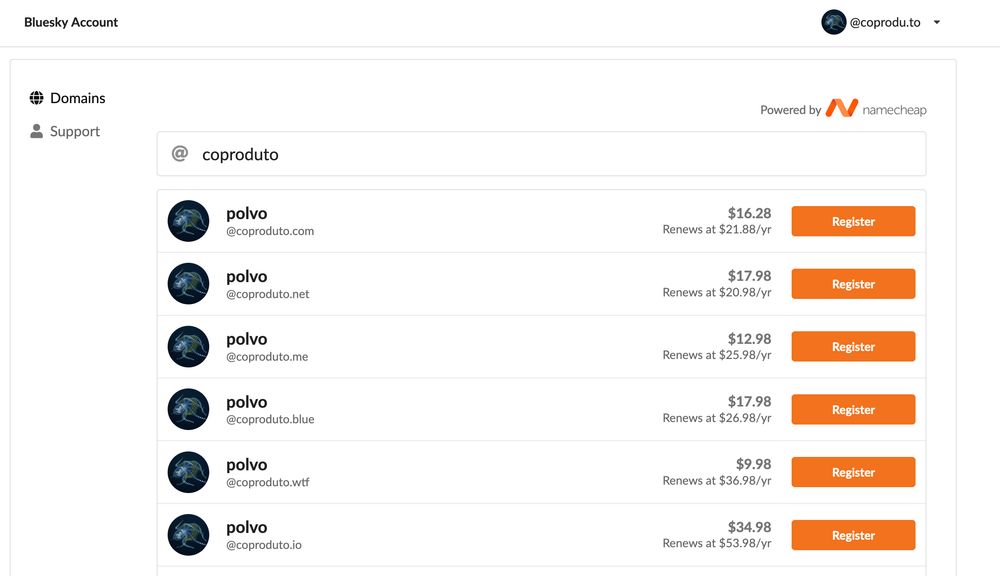Click the avatar for coproduto.wtf
Viewport: 1000px width, 576px height.
(x=188, y=472)
